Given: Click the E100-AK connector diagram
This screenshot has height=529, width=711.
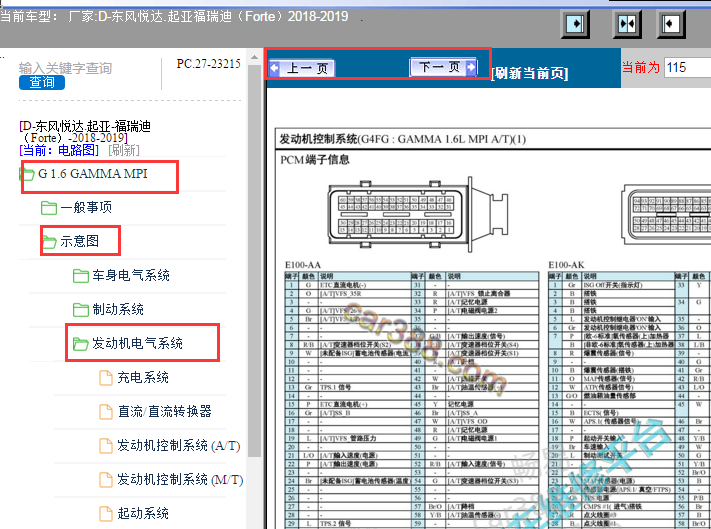Looking at the screenshot, I should 666,214.
